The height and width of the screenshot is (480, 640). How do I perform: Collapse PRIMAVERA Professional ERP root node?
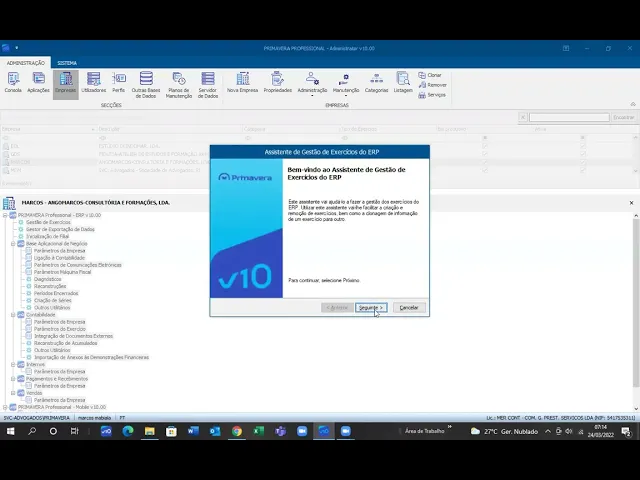click(5, 215)
